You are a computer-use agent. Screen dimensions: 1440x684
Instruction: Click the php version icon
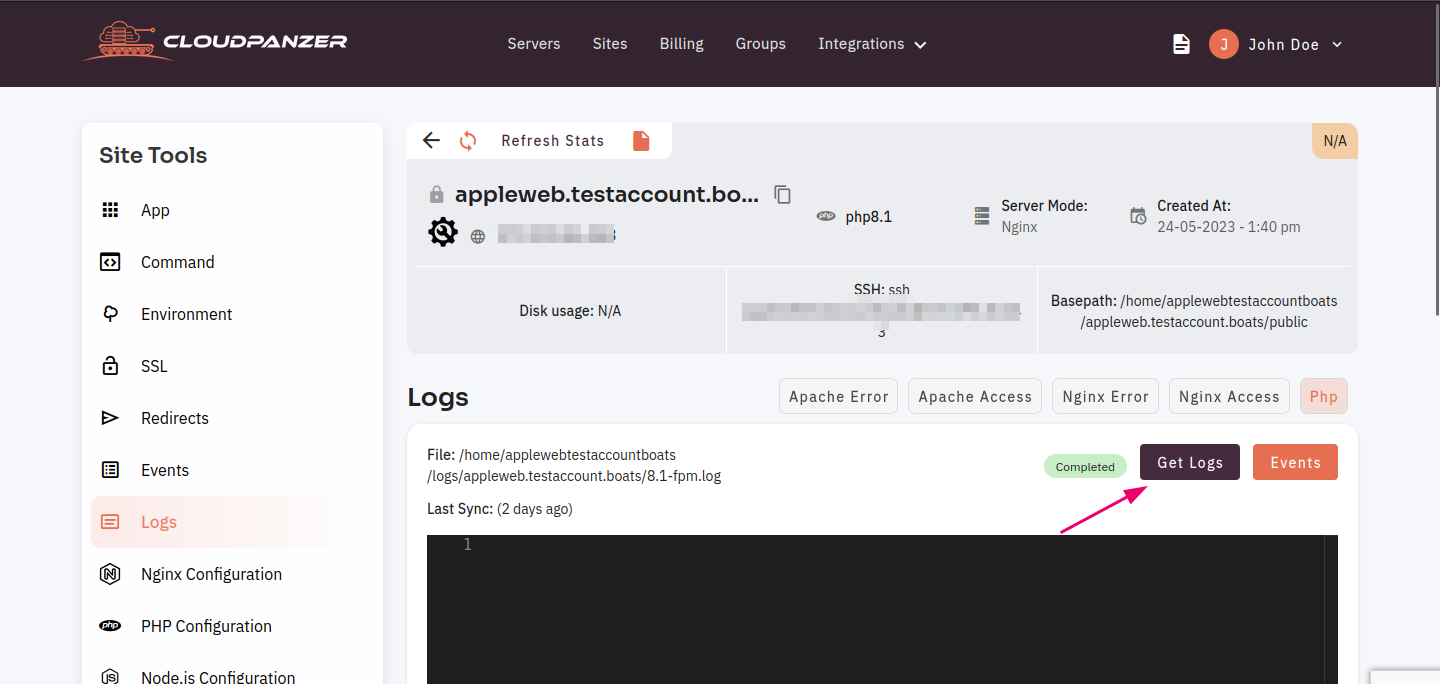point(826,216)
